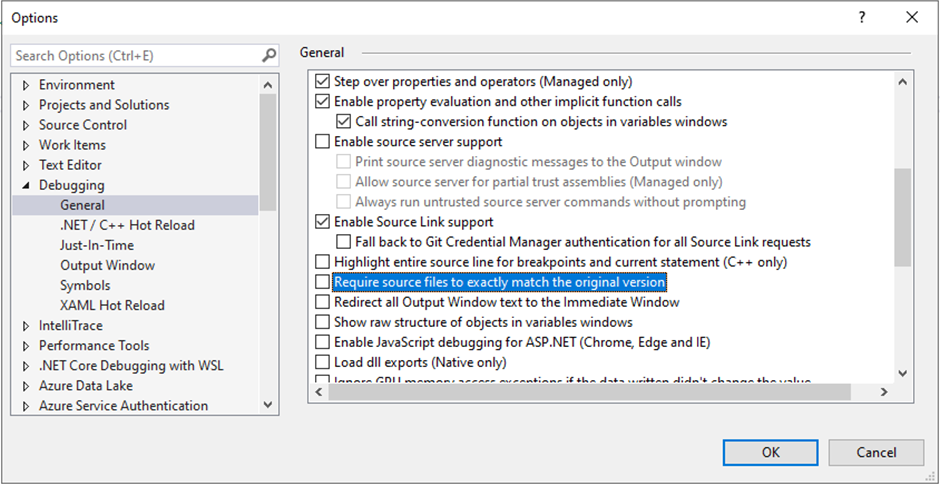
Task: Toggle Load dll exports (Native only)
Action: [x=322, y=362]
